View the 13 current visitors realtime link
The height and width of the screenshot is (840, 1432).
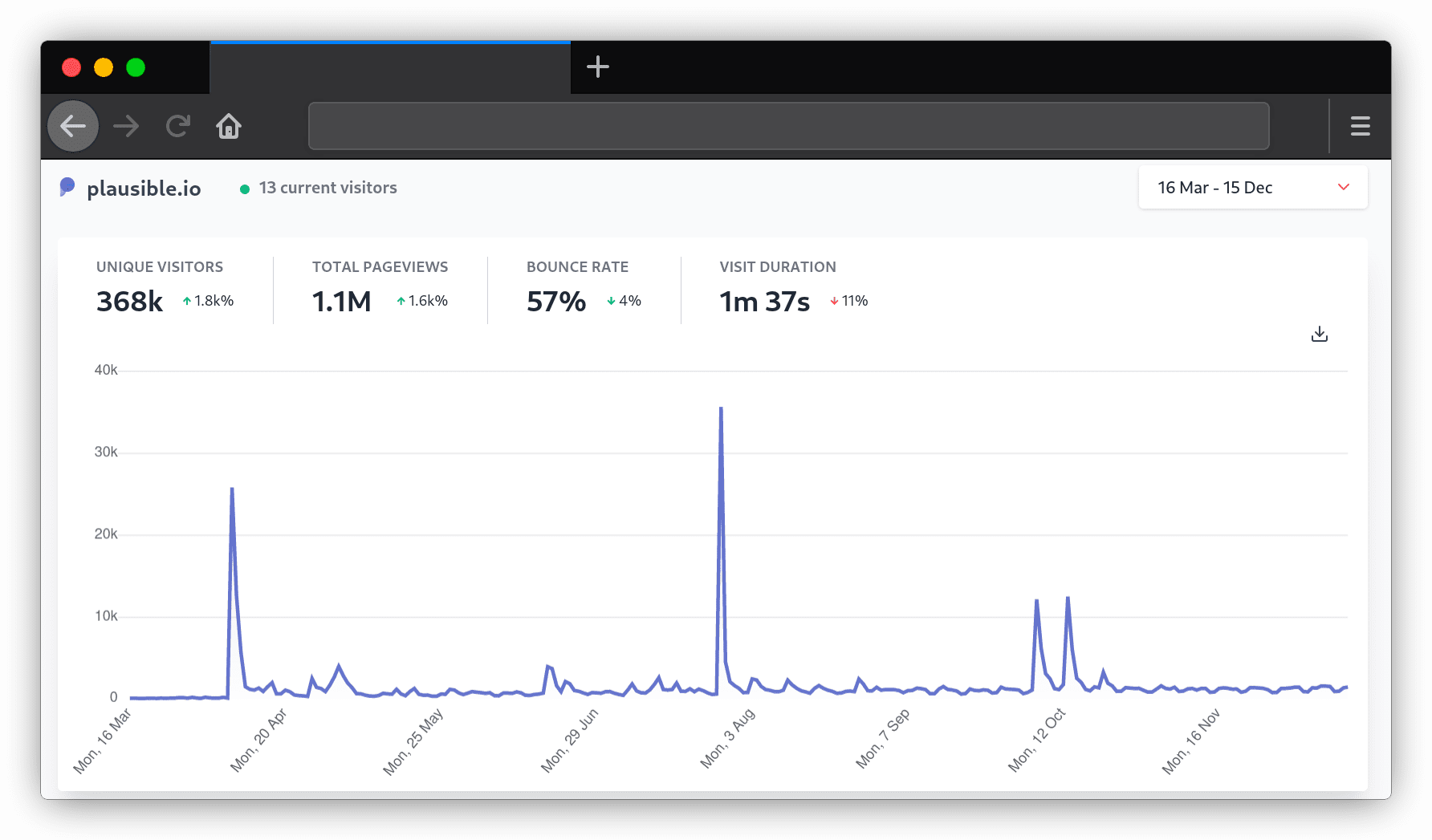327,188
